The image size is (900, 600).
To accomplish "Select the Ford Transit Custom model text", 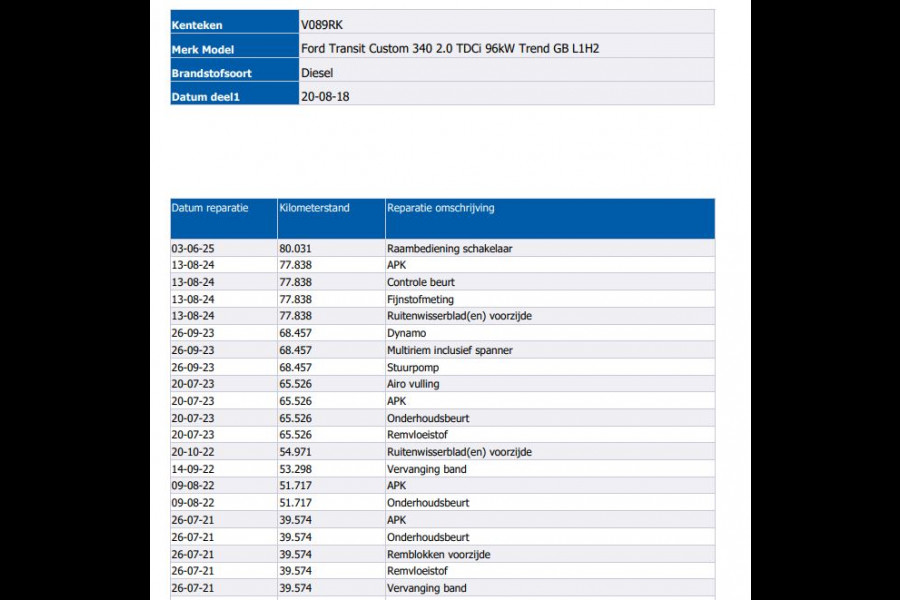I will click(x=449, y=48).
